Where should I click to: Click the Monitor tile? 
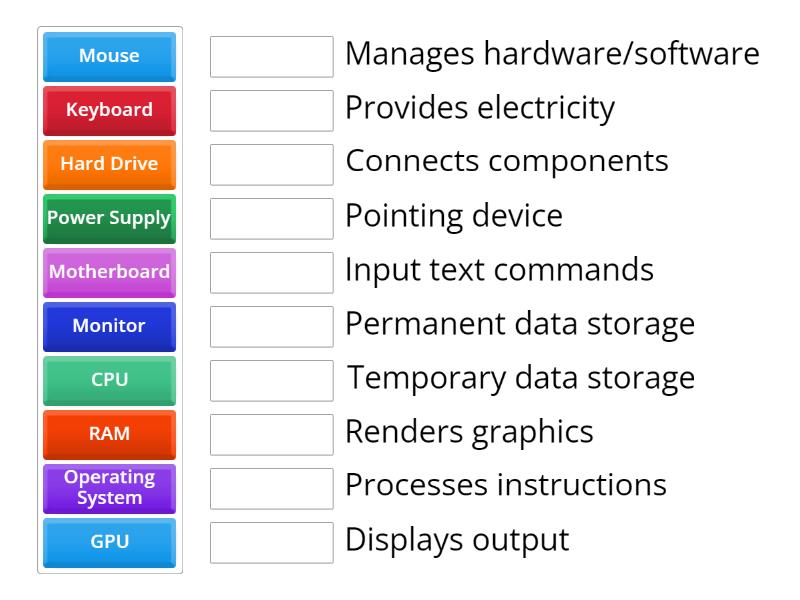coord(108,327)
